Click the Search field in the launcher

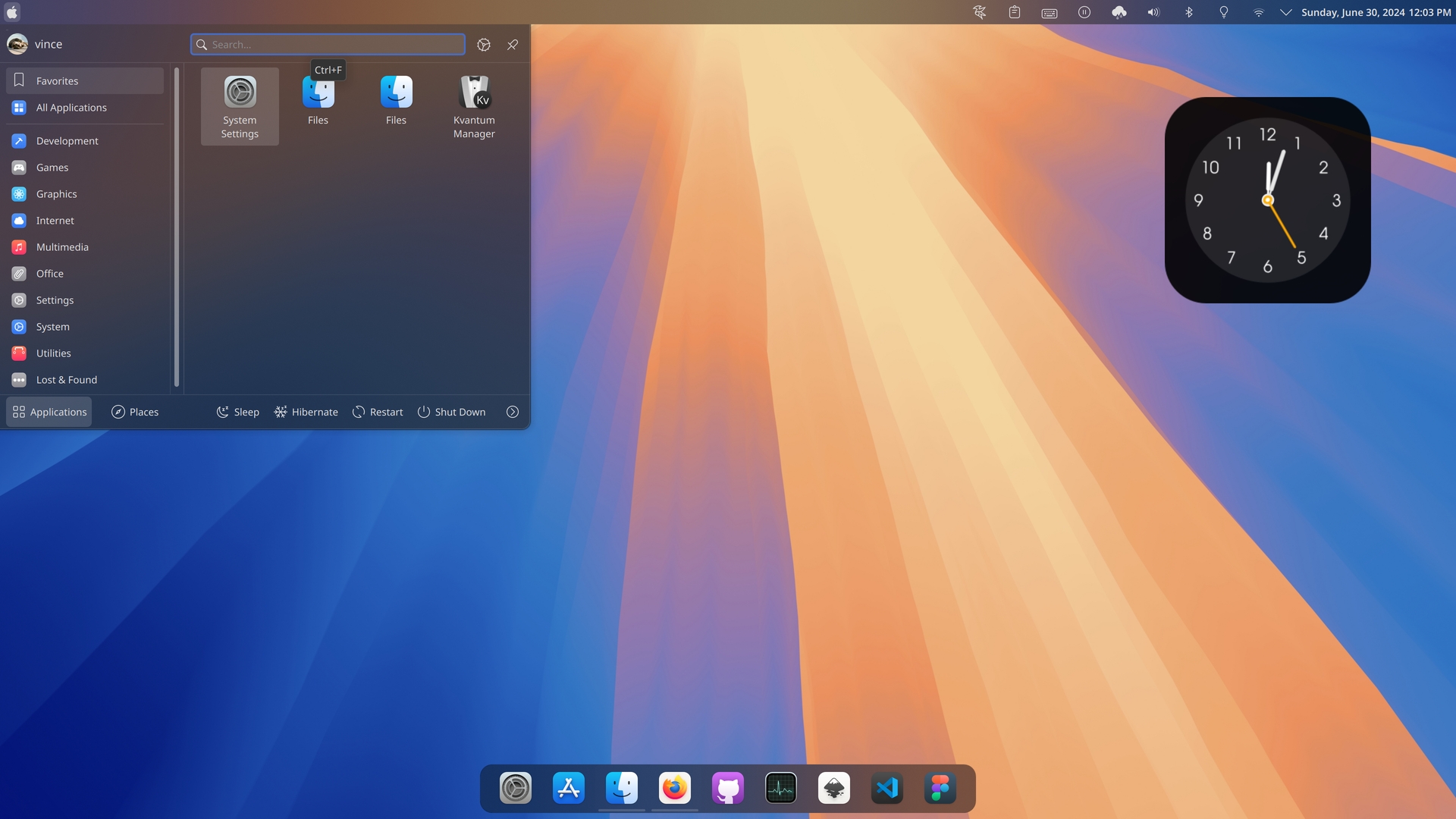pyautogui.click(x=328, y=45)
